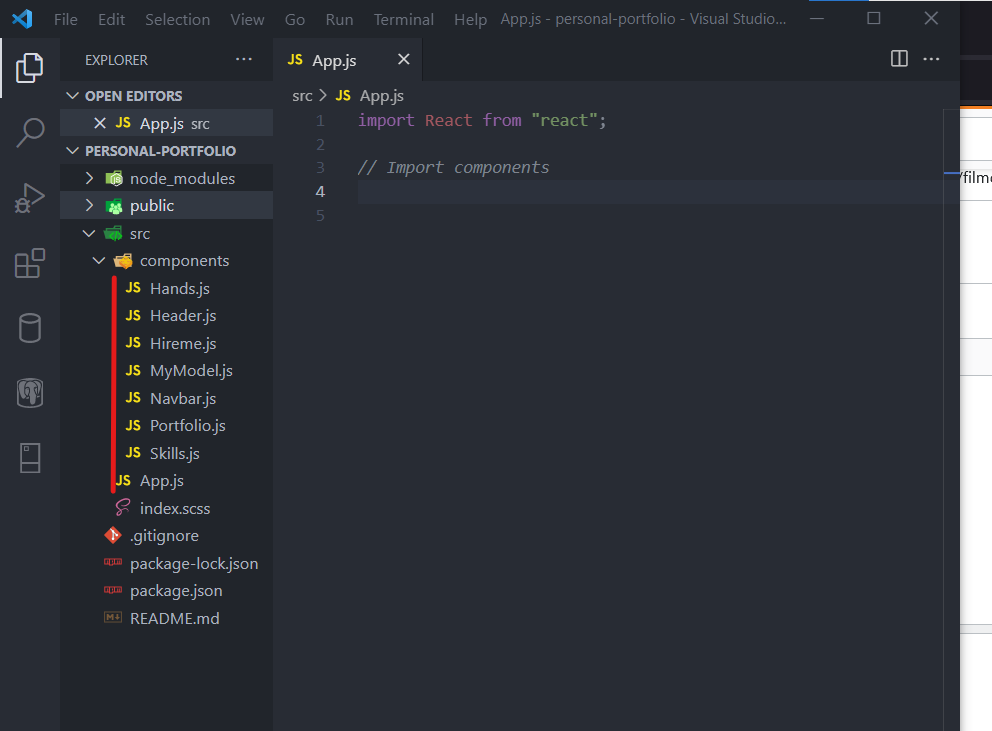Select the database icon in the activity bar
This screenshot has width=992, height=731.
(29, 327)
